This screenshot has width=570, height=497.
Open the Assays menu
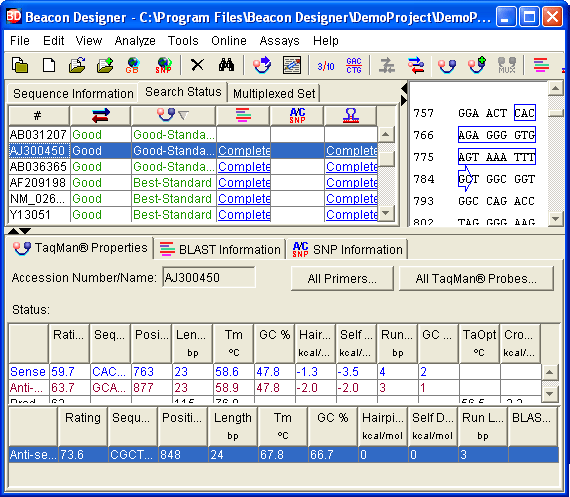279,41
